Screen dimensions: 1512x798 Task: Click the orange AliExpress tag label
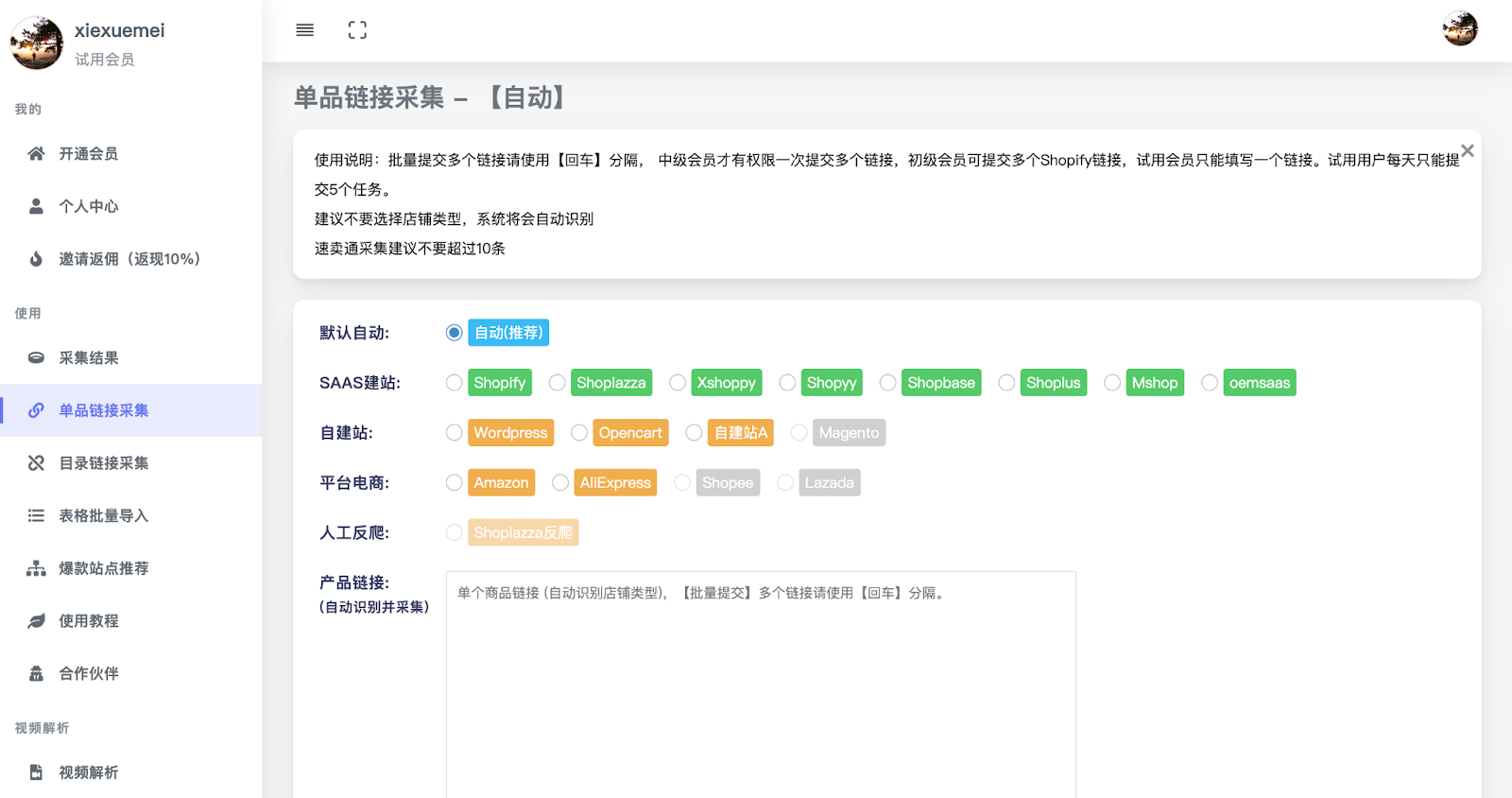coord(615,483)
